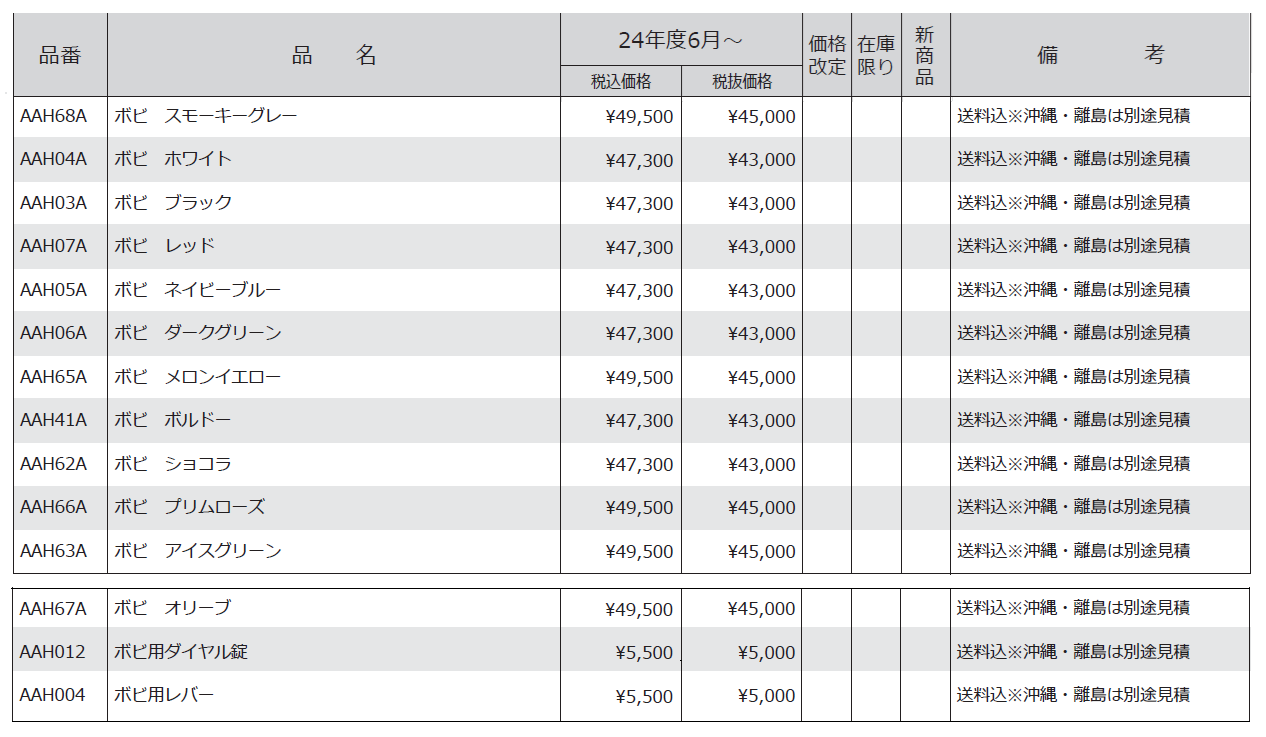
Task: Select product code AAH68A
Action: coord(54,116)
